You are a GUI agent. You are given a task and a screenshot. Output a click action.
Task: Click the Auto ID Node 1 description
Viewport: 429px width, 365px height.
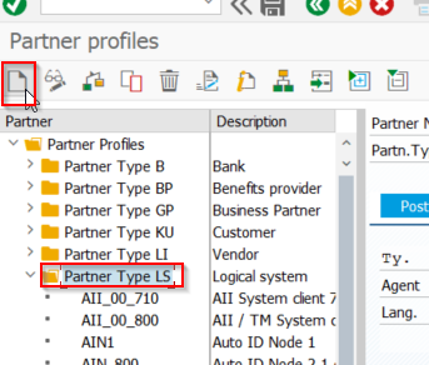264,343
